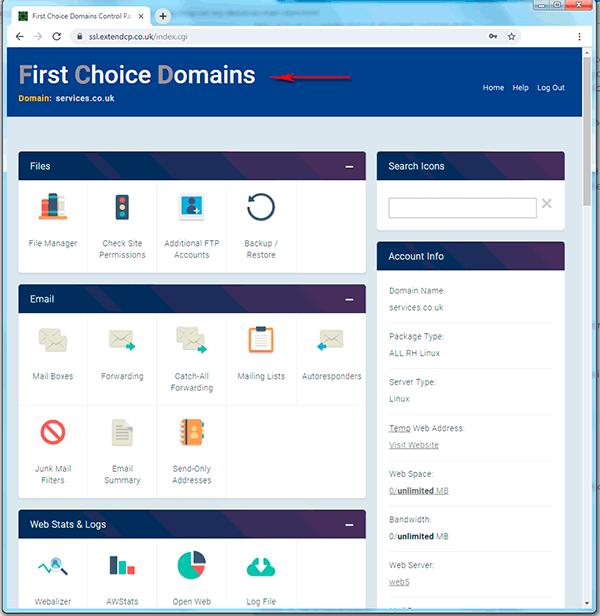Open the Help page link
Screen dimensions: 600x616
tap(520, 88)
